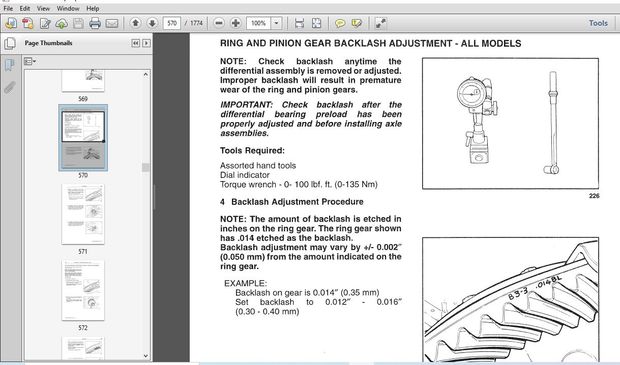Click the Open file toolbar icon

(x=11, y=23)
